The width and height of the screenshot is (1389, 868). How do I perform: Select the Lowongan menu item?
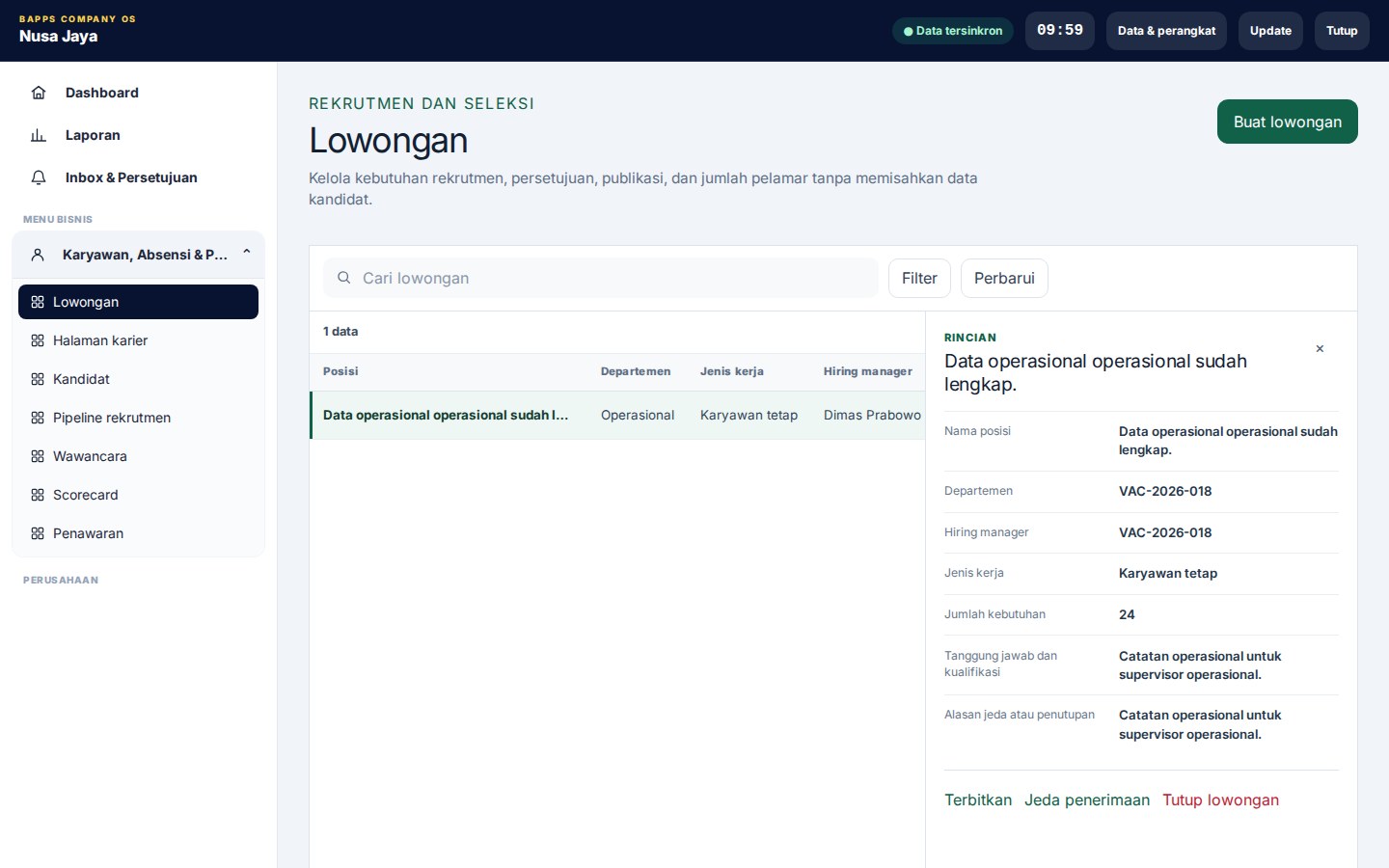tap(138, 302)
